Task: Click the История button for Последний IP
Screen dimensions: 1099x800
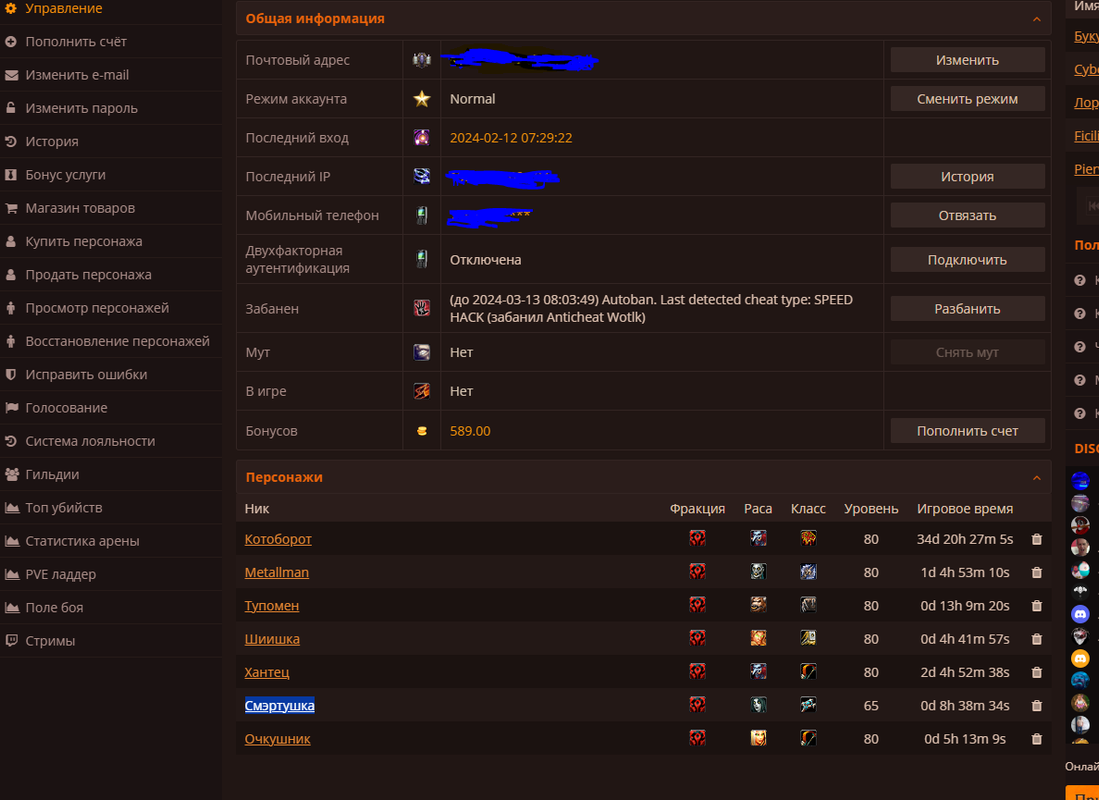Action: click(967, 177)
